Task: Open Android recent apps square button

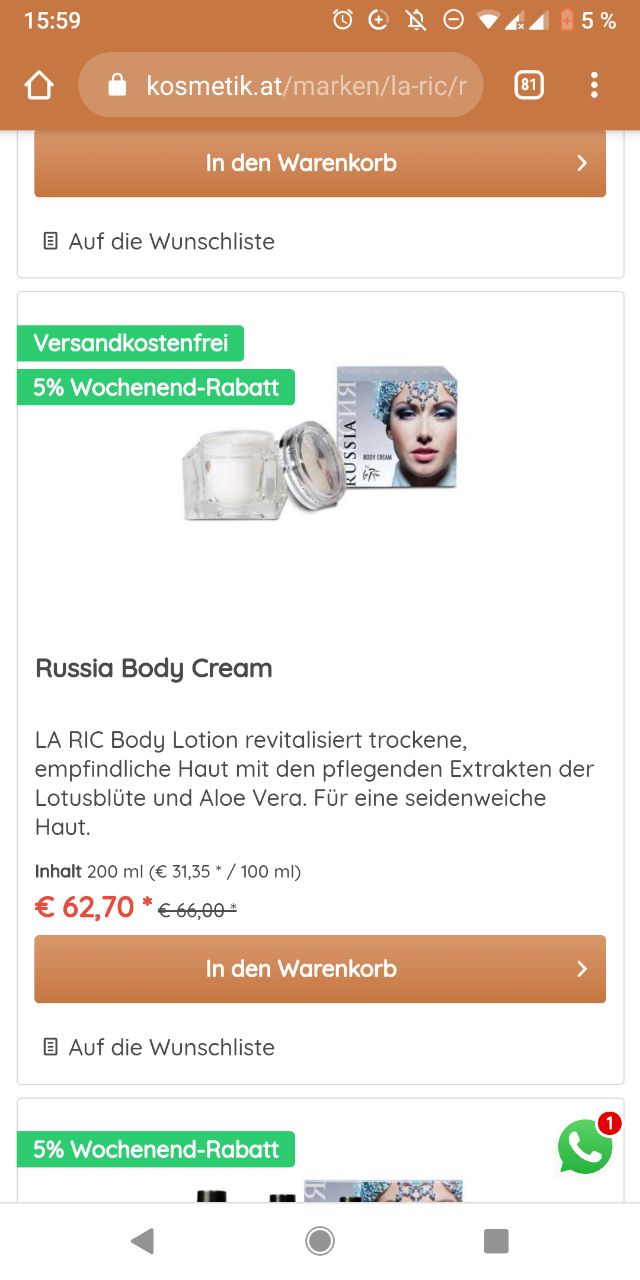Action: 496,1241
